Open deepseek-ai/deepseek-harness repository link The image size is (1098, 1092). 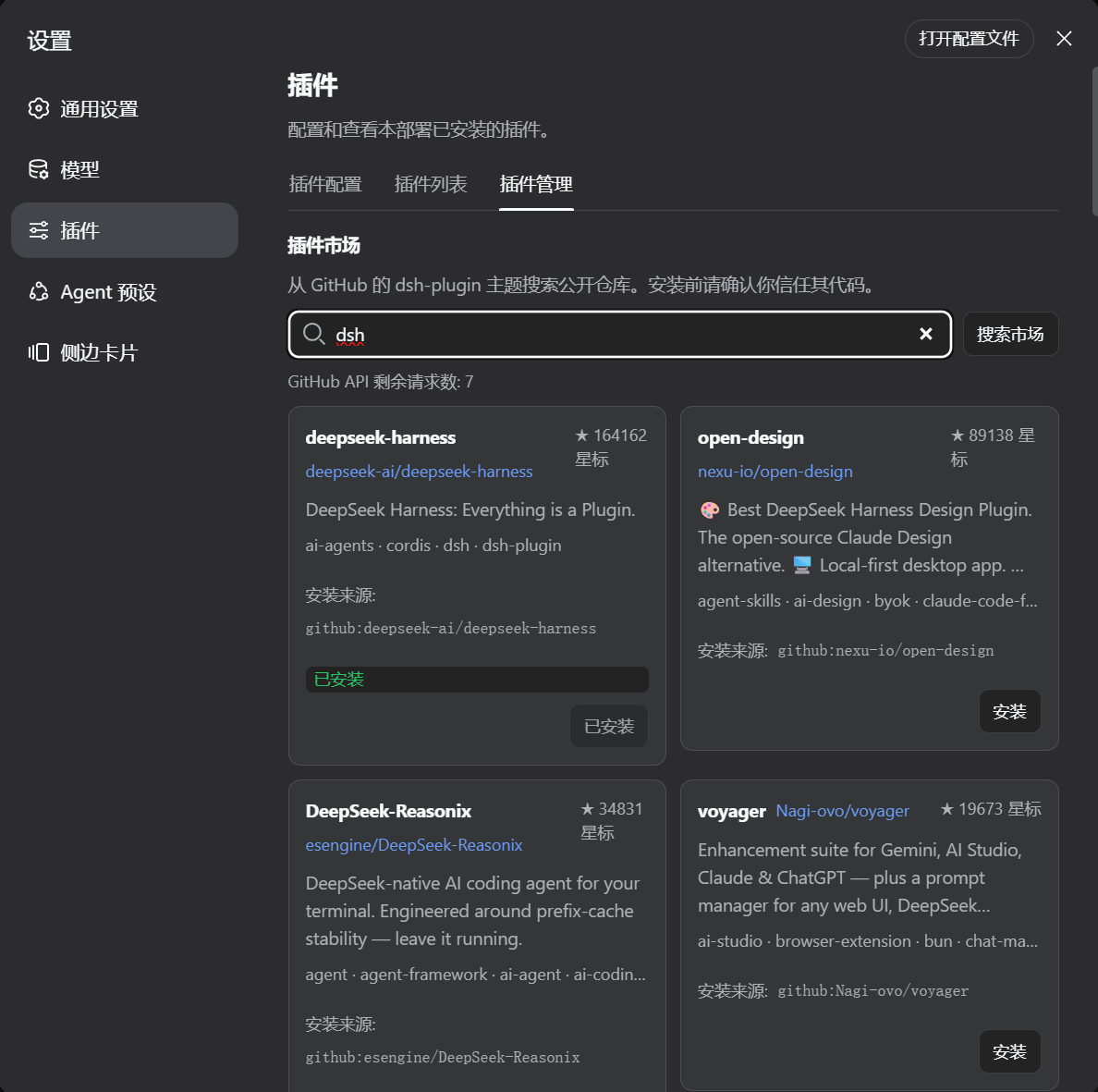pyautogui.click(x=419, y=472)
